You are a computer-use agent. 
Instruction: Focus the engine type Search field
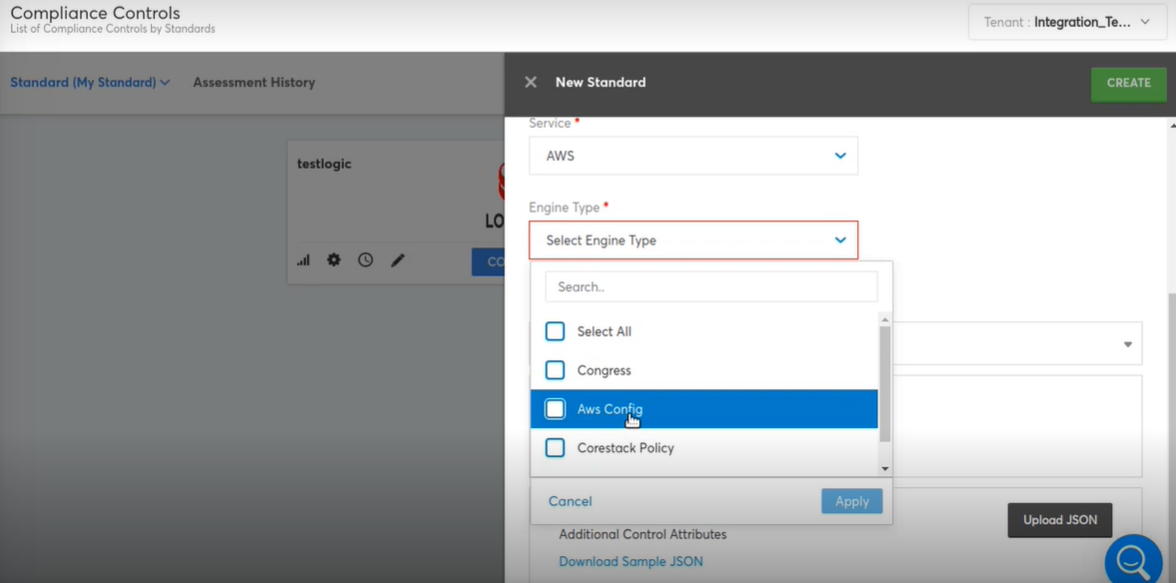pos(711,287)
